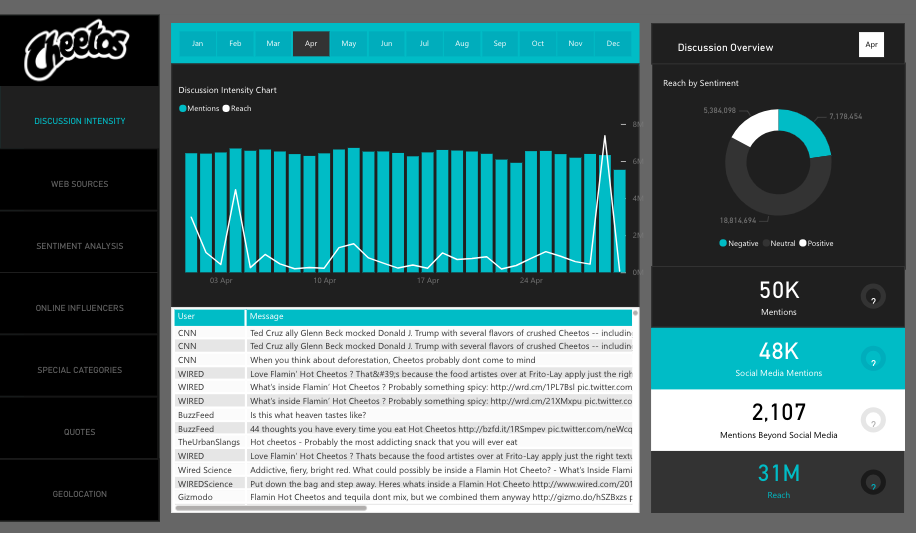Click the circular icon beside 31M Reach

click(873, 483)
